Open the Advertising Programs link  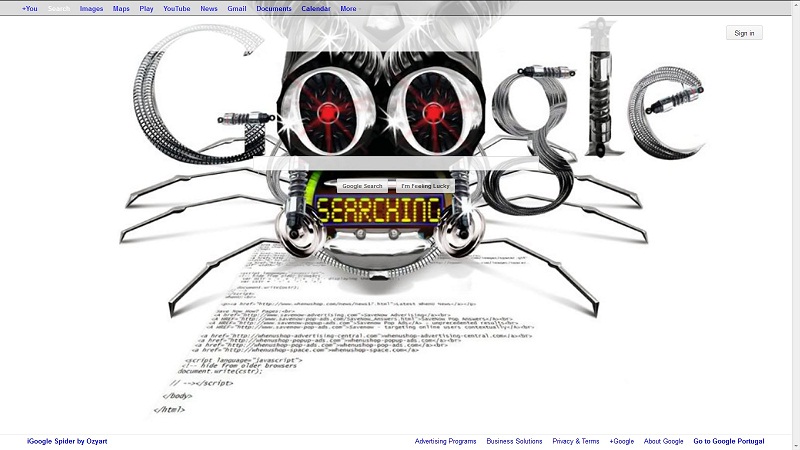click(x=445, y=441)
